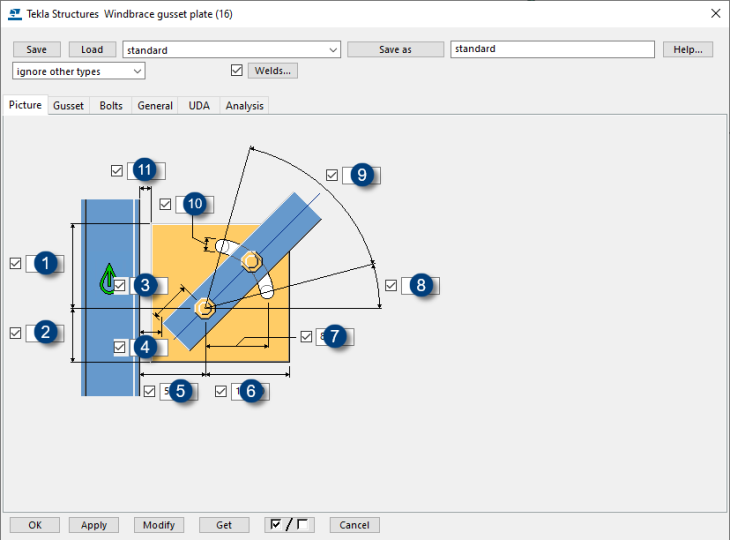Toggle the checkbox for angle field 9
Image resolution: width=730 pixels, height=540 pixels.
point(332,175)
